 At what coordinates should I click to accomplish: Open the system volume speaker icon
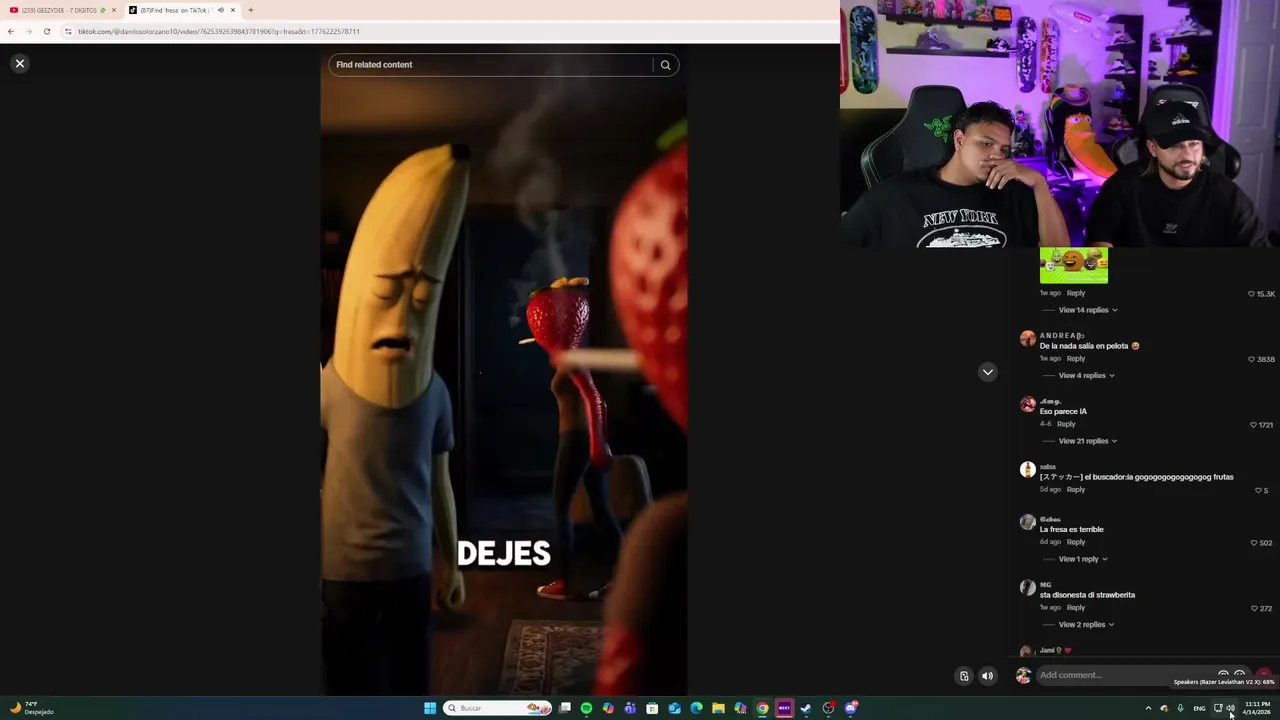click(1231, 708)
